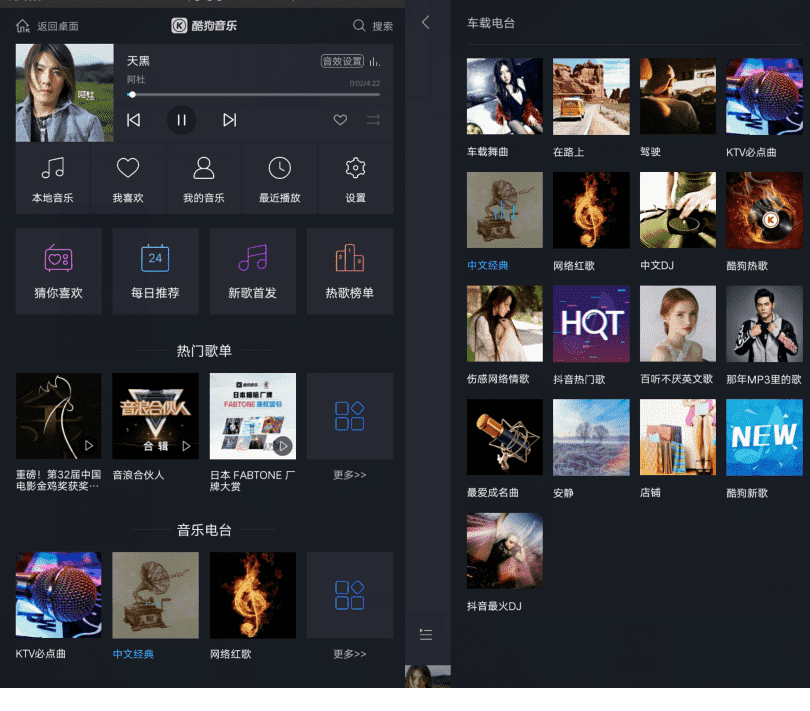Click 返回桌面 label
Viewport: 810px width, 711px height.
coord(58,26)
